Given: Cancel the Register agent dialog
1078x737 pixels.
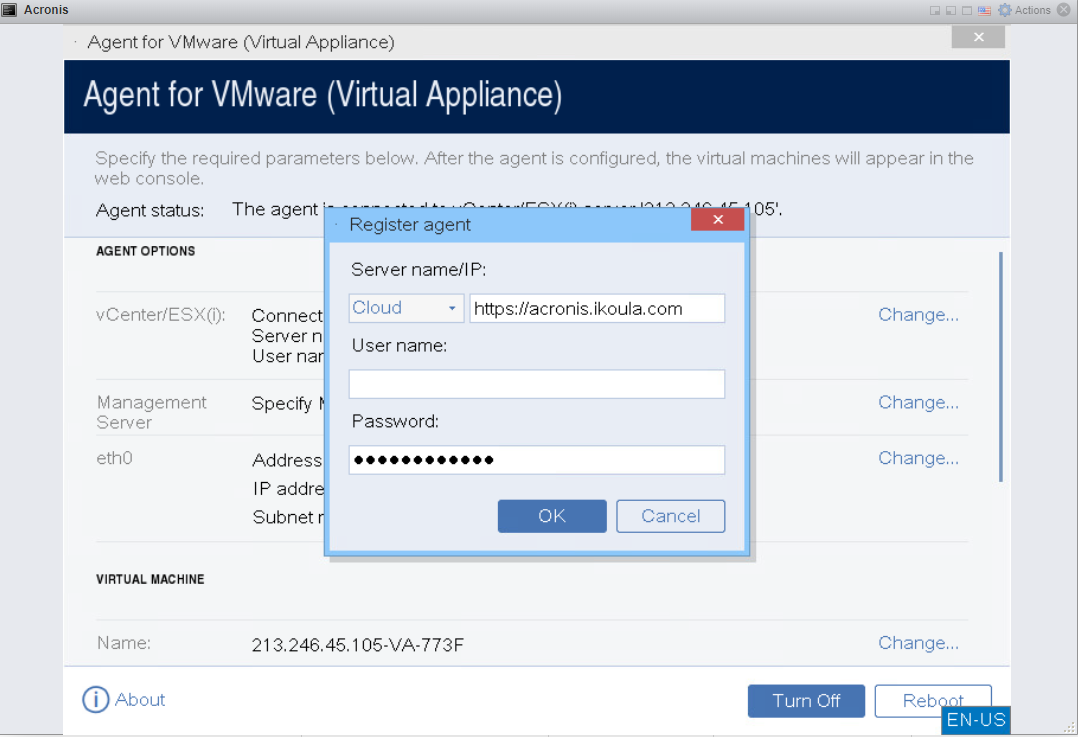Looking at the screenshot, I should click(x=670, y=516).
